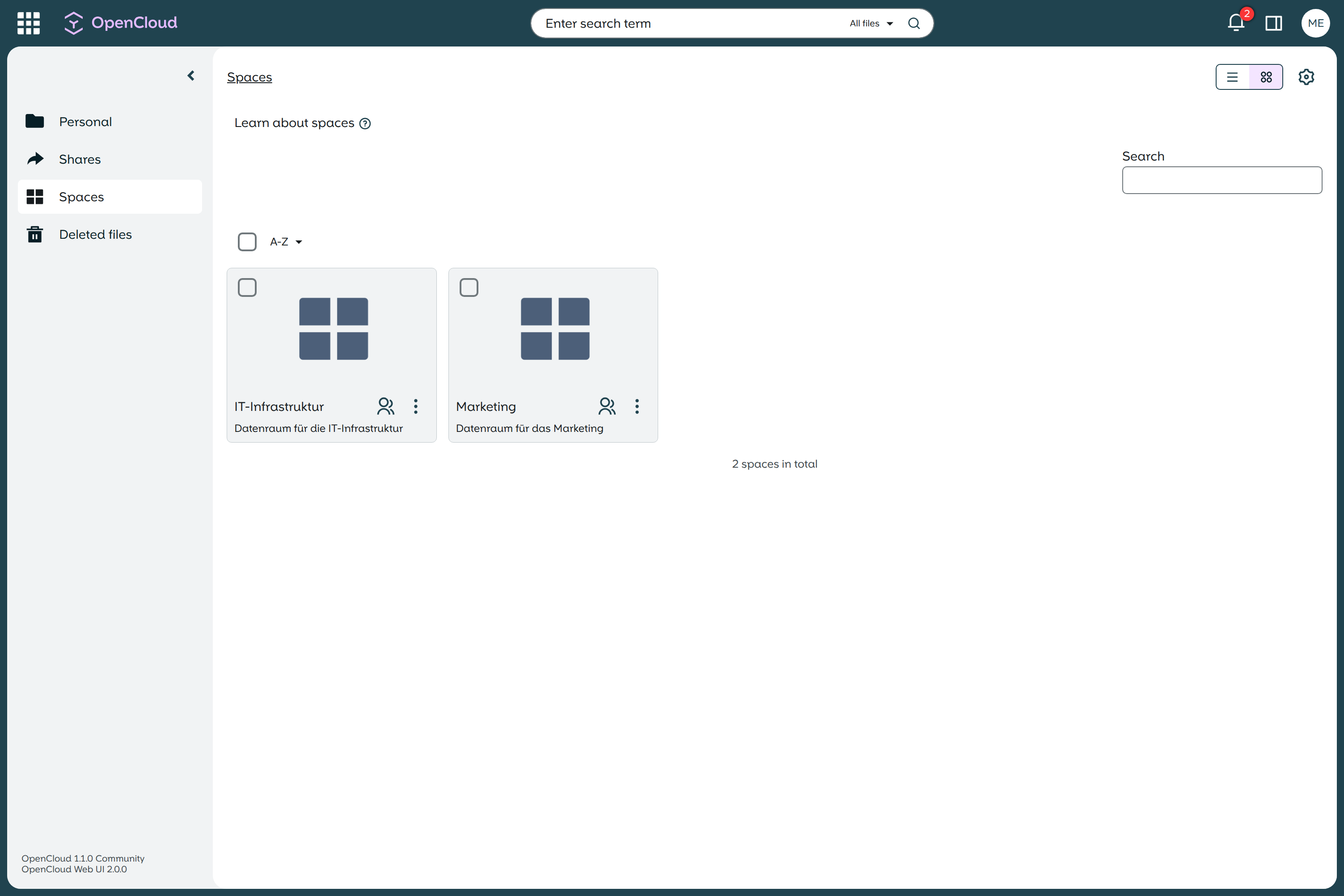Click the Spaces breadcrumb link
This screenshot has height=896, width=1344.
[249, 77]
